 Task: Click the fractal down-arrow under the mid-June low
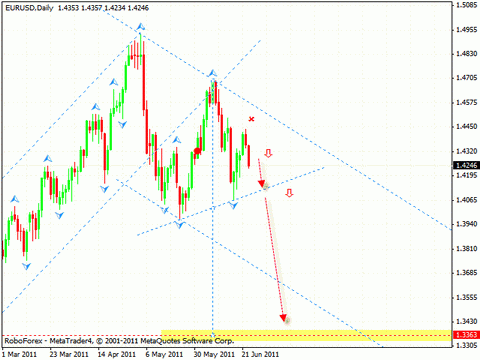click(233, 205)
